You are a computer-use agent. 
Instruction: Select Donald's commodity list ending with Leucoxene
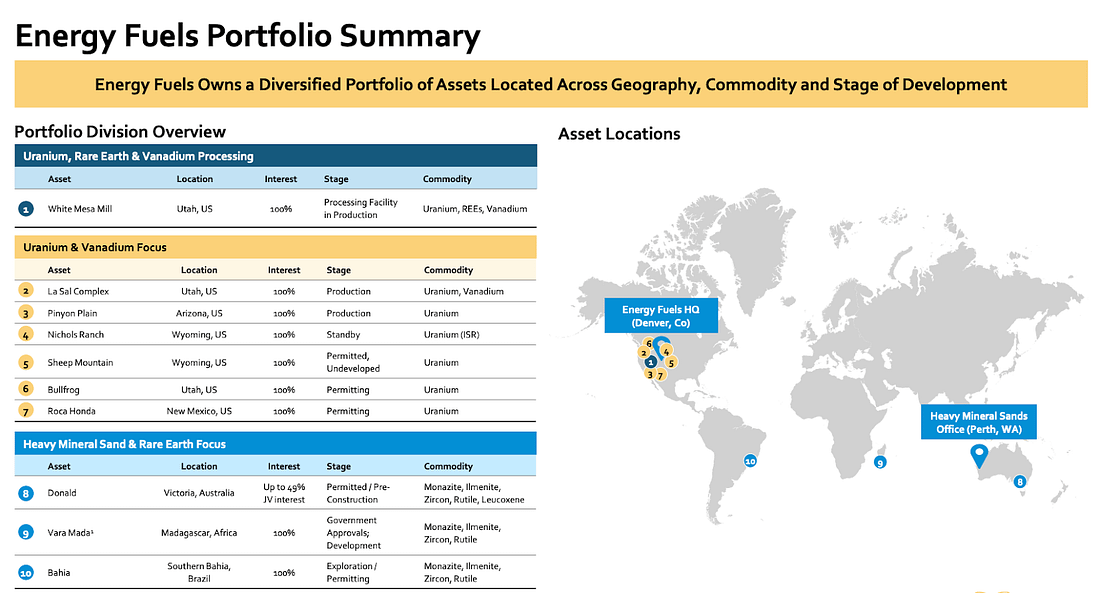[x=474, y=493]
